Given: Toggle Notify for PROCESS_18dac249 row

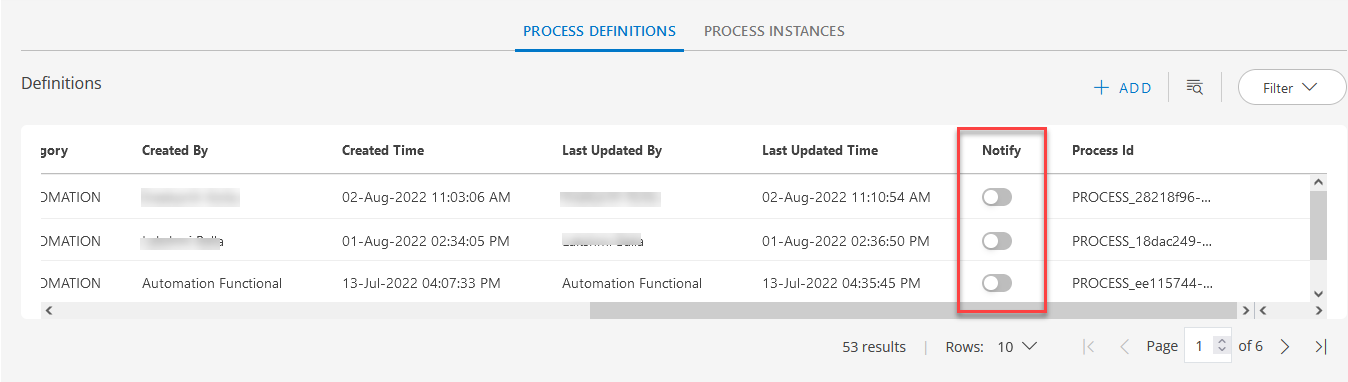Looking at the screenshot, I should (997, 241).
